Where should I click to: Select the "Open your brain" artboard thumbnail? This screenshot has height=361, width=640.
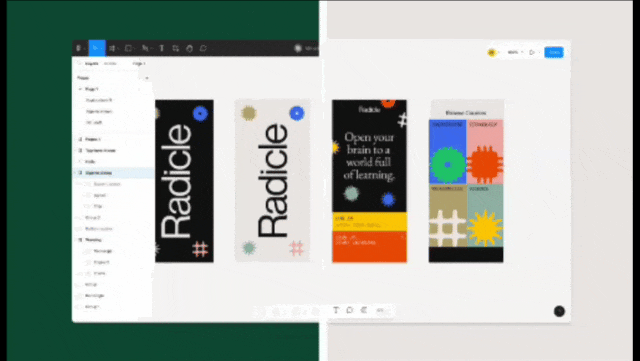pos(369,181)
